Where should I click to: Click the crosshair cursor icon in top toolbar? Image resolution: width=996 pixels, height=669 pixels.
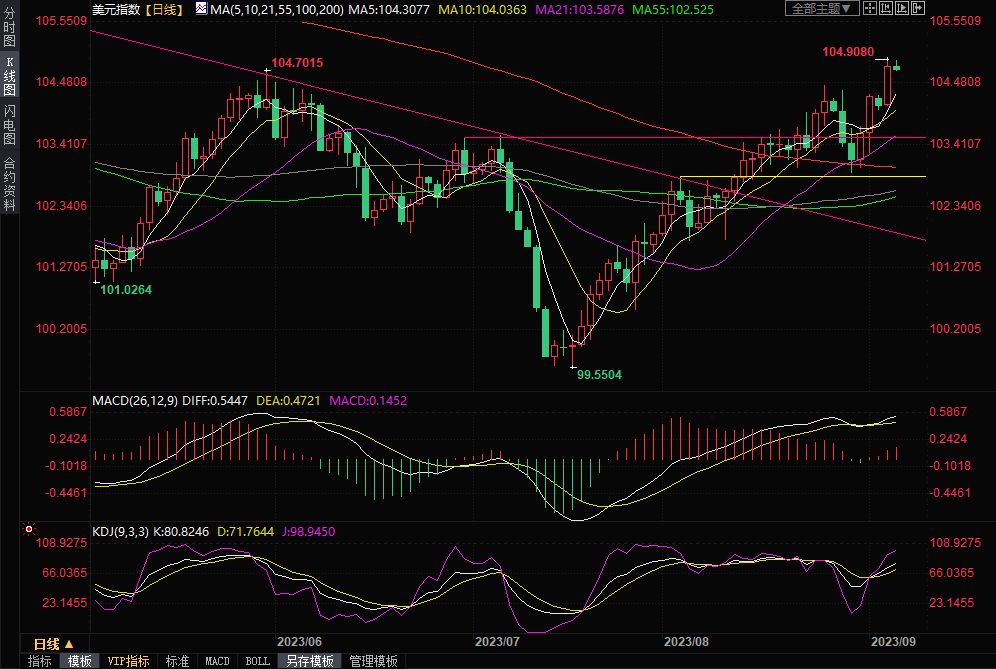pyautogui.click(x=870, y=9)
